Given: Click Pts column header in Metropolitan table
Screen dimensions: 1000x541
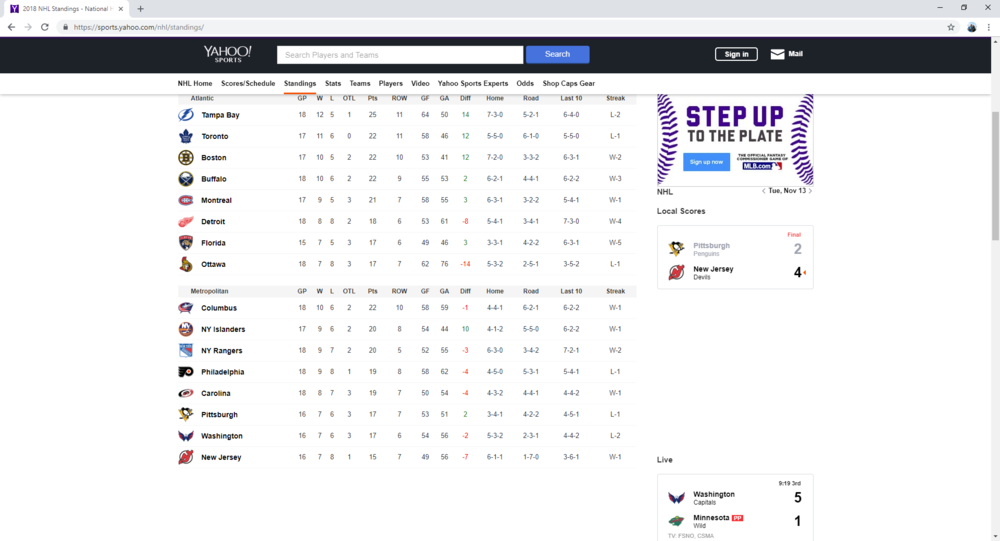Looking at the screenshot, I should click(372, 291).
